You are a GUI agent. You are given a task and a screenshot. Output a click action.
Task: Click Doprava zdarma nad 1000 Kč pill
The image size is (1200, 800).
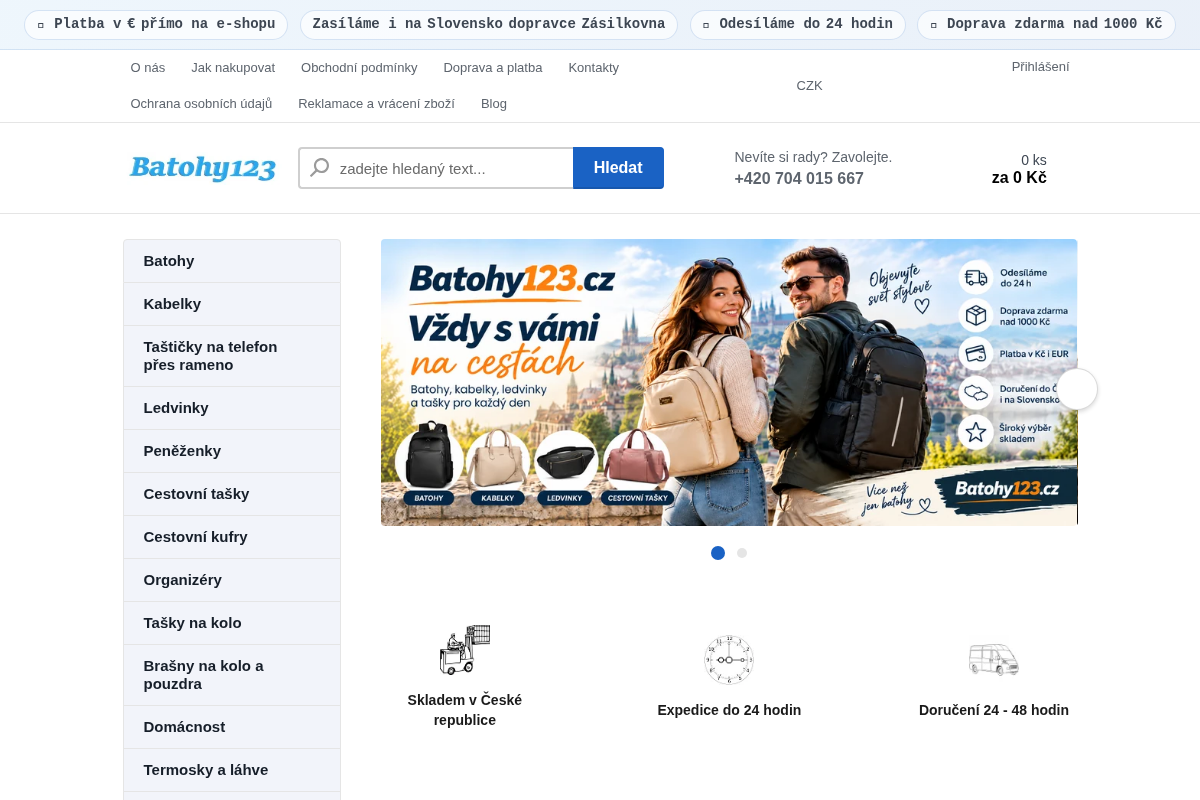click(1046, 25)
